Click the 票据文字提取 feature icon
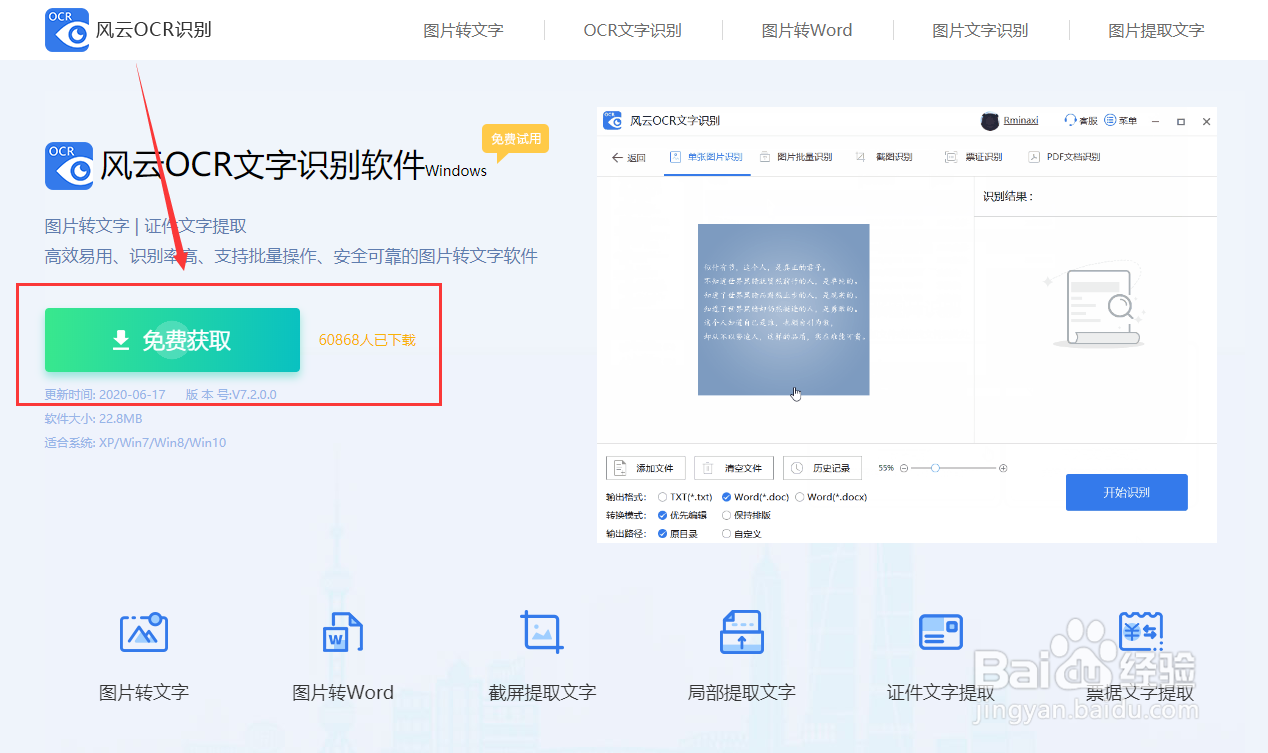 pos(1139,631)
